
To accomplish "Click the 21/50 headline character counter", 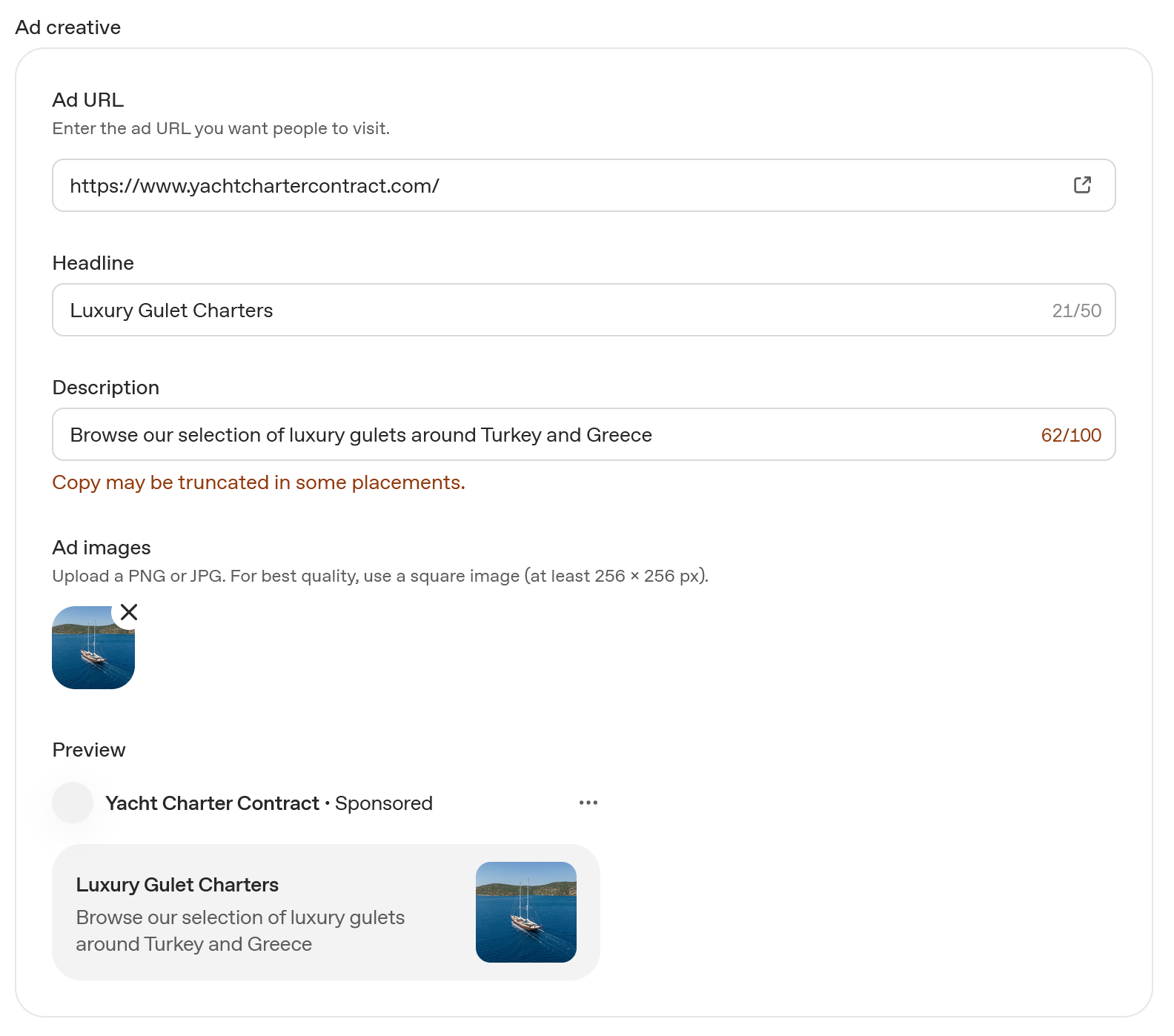I will [1077, 311].
